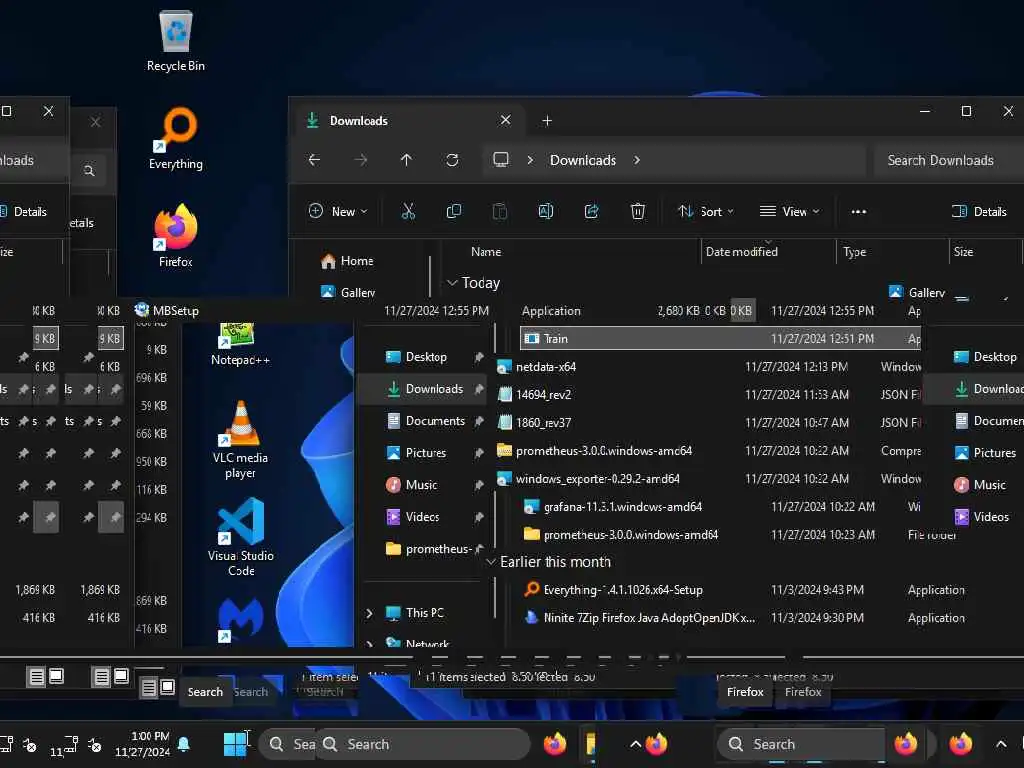Click the PC monitor icon in address bar

pyautogui.click(x=501, y=160)
